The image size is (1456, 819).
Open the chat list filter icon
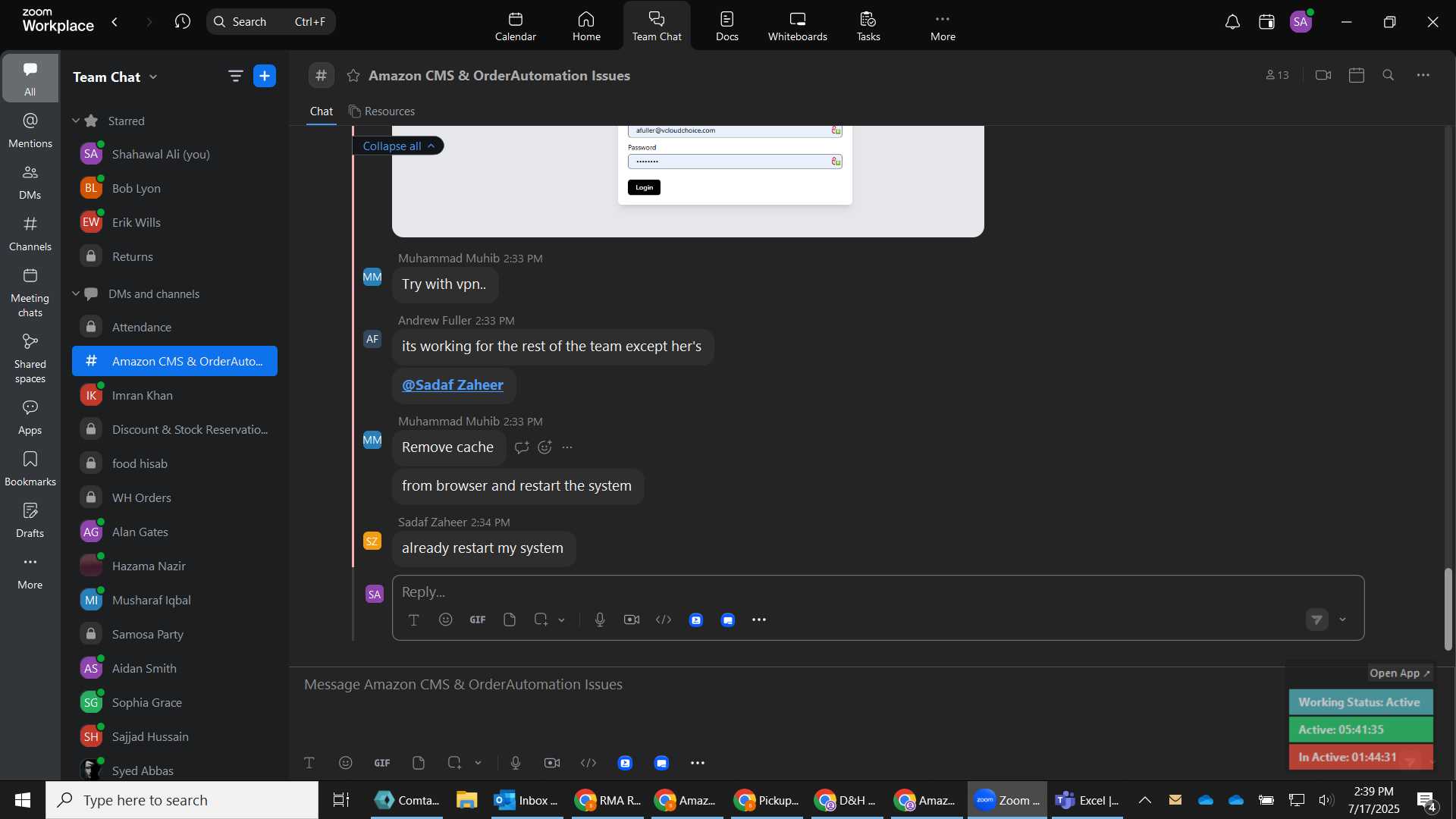point(235,76)
